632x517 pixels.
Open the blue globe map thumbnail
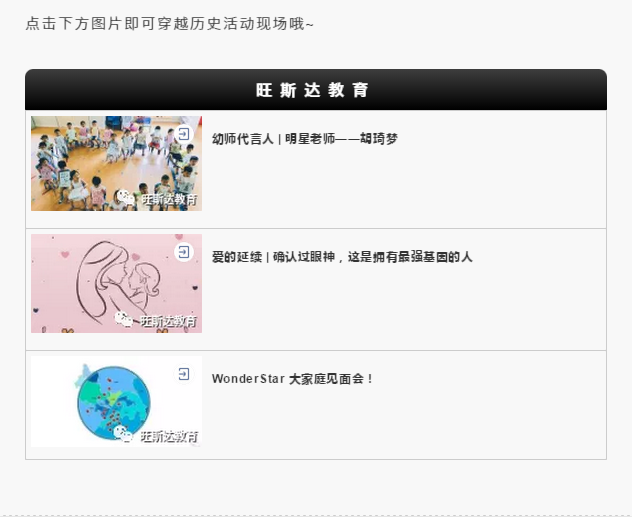click(x=116, y=401)
